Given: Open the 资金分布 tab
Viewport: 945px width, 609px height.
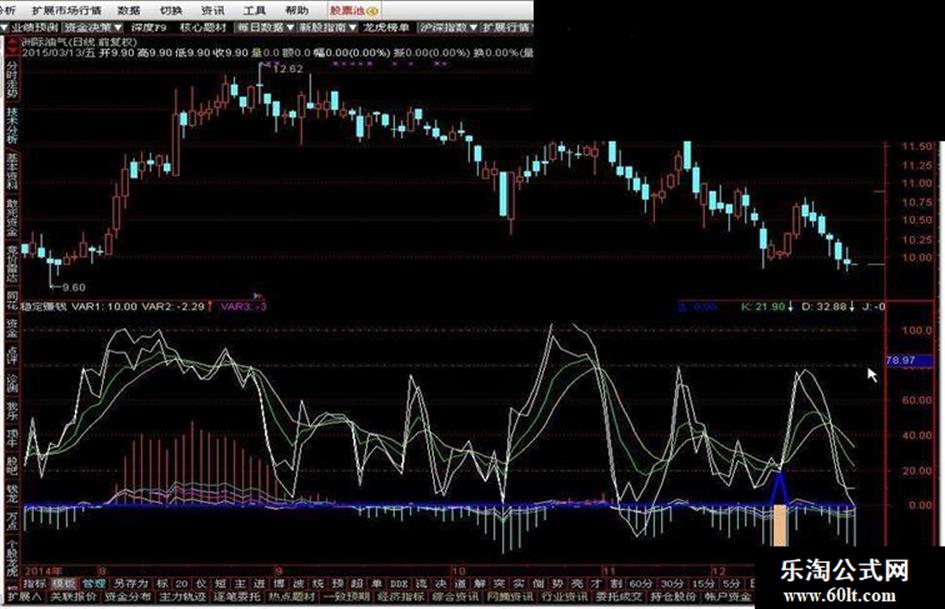Looking at the screenshot, I should point(128,597).
